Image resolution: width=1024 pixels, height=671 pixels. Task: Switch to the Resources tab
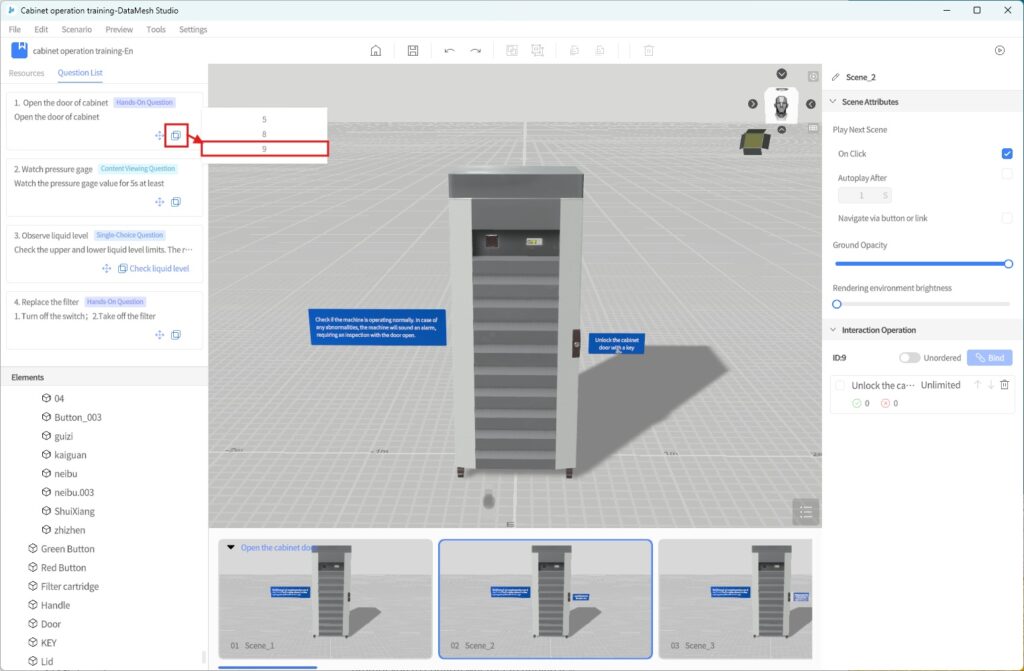click(27, 73)
